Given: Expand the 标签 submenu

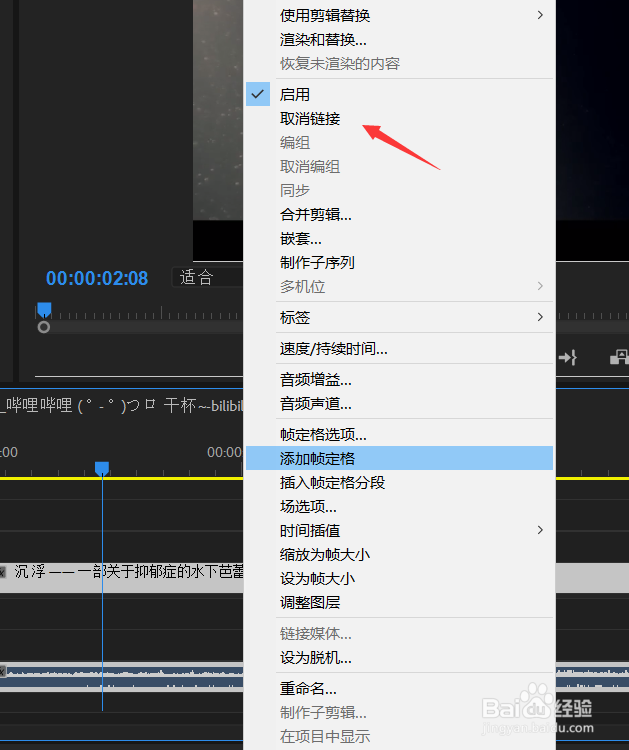Looking at the screenshot, I should pos(399,317).
